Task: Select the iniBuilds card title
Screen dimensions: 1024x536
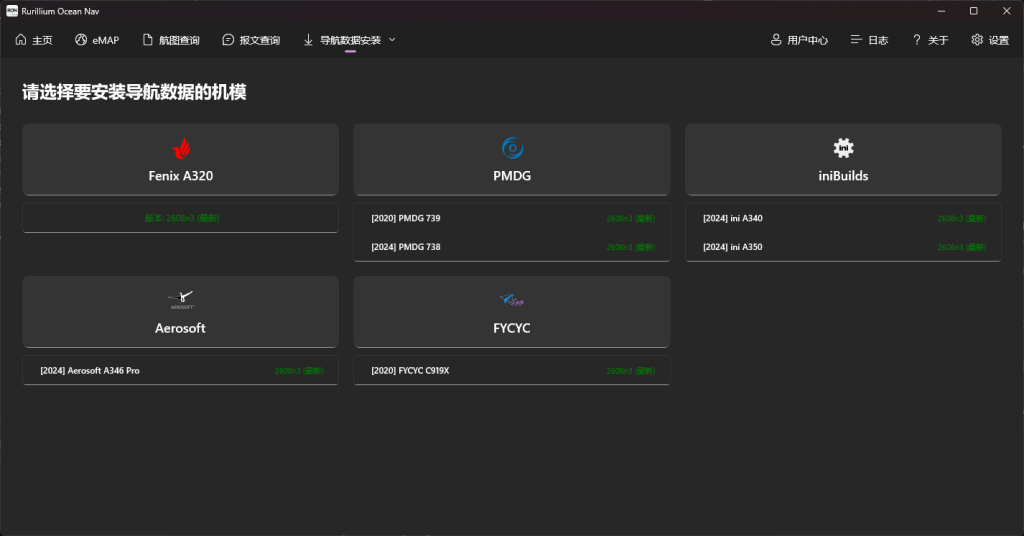Action: click(x=843, y=176)
